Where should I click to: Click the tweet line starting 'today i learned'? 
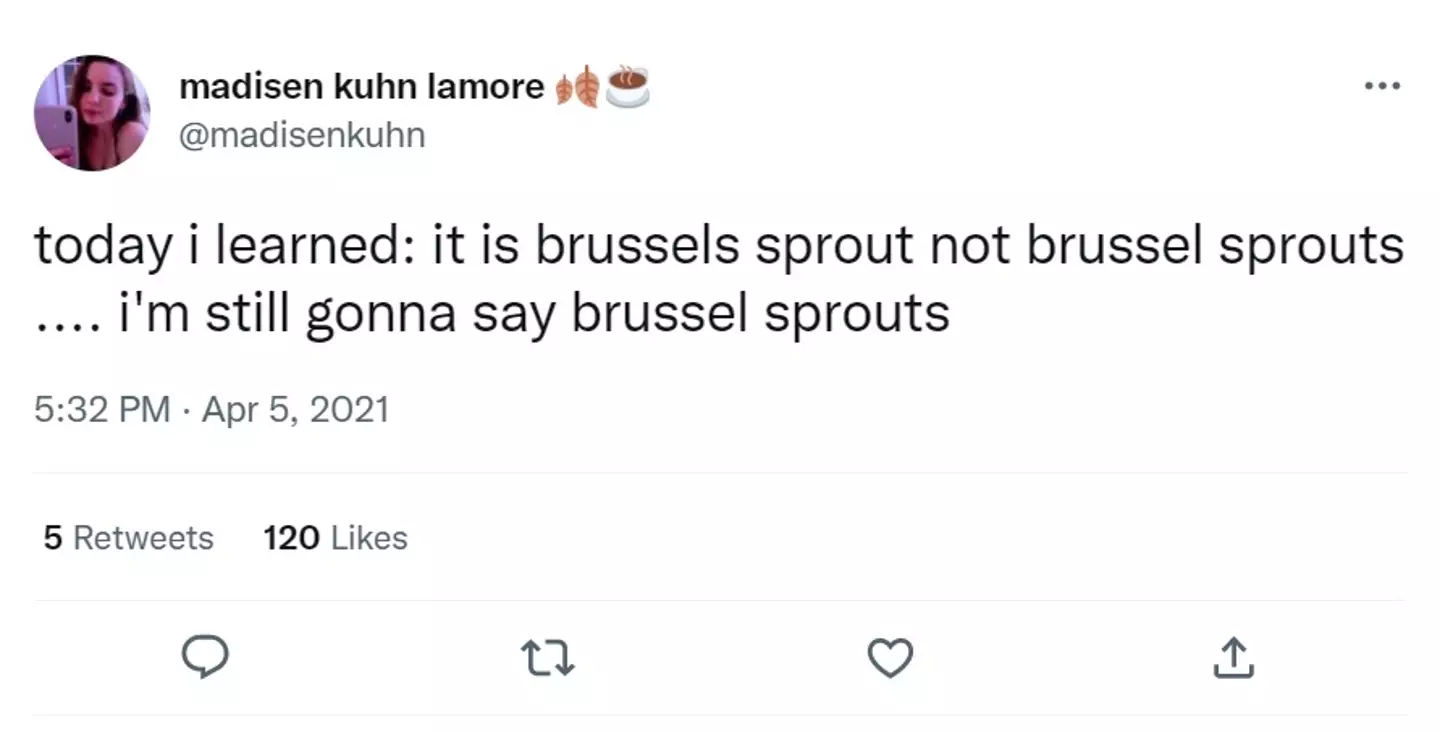pos(719,248)
